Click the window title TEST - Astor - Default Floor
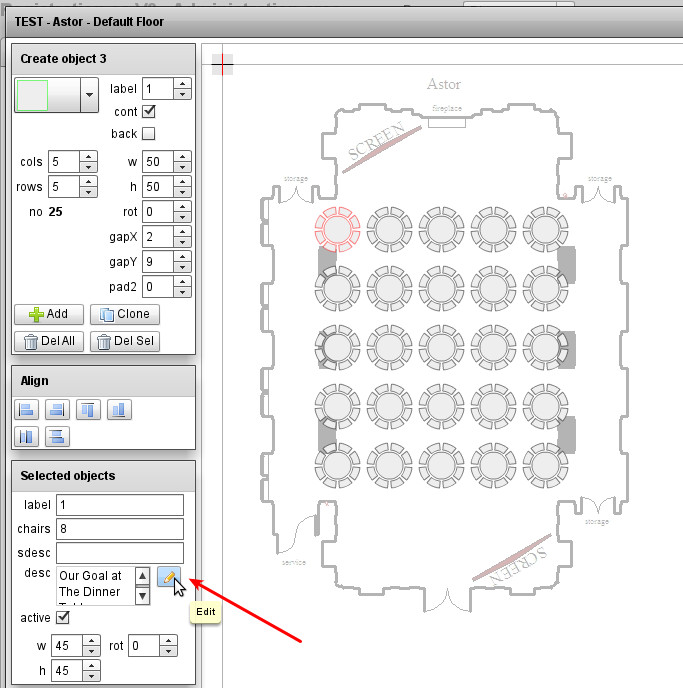This screenshot has height=688, width=683. 89,22
